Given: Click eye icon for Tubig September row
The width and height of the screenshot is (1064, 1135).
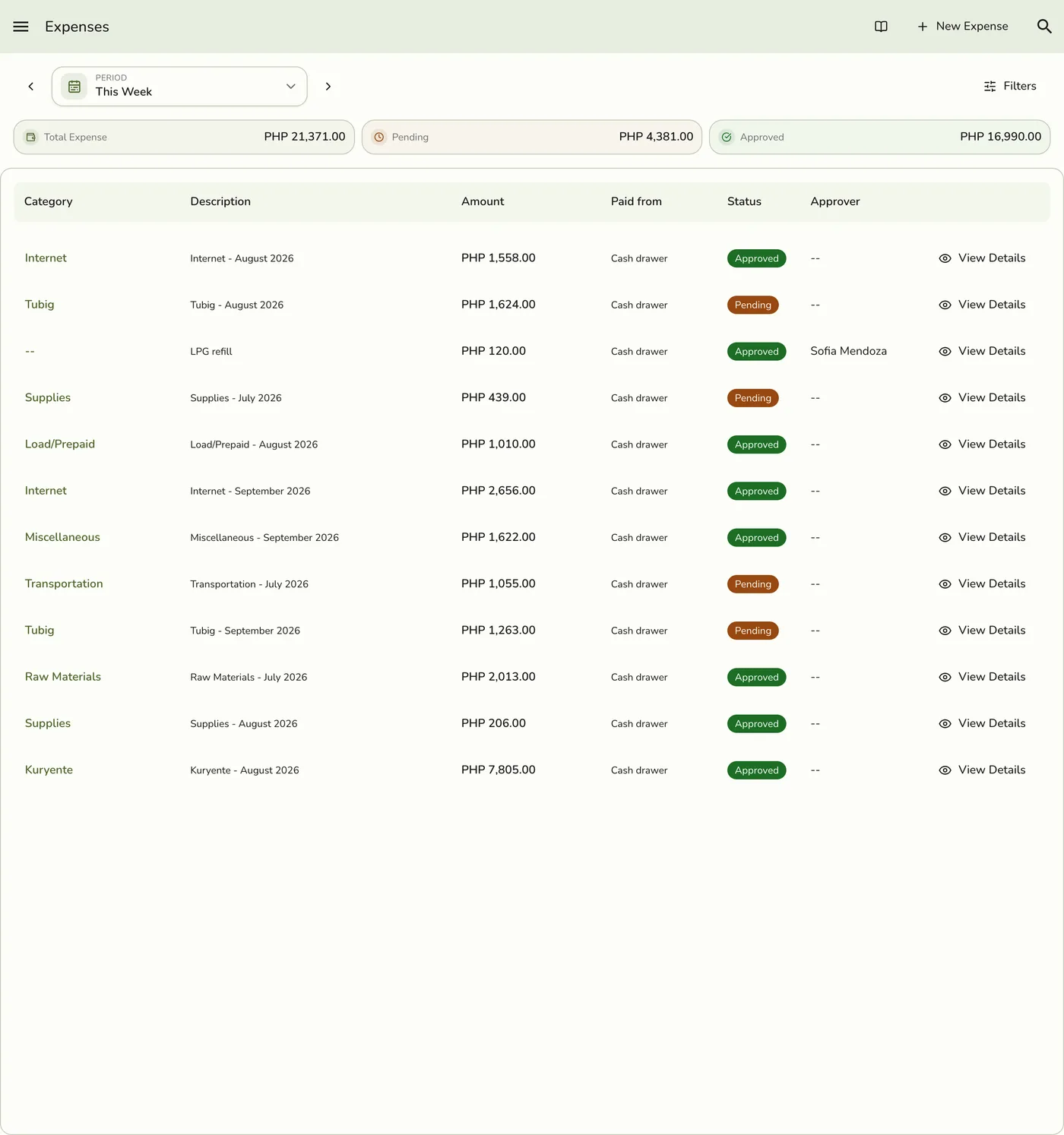Looking at the screenshot, I should coord(945,631).
